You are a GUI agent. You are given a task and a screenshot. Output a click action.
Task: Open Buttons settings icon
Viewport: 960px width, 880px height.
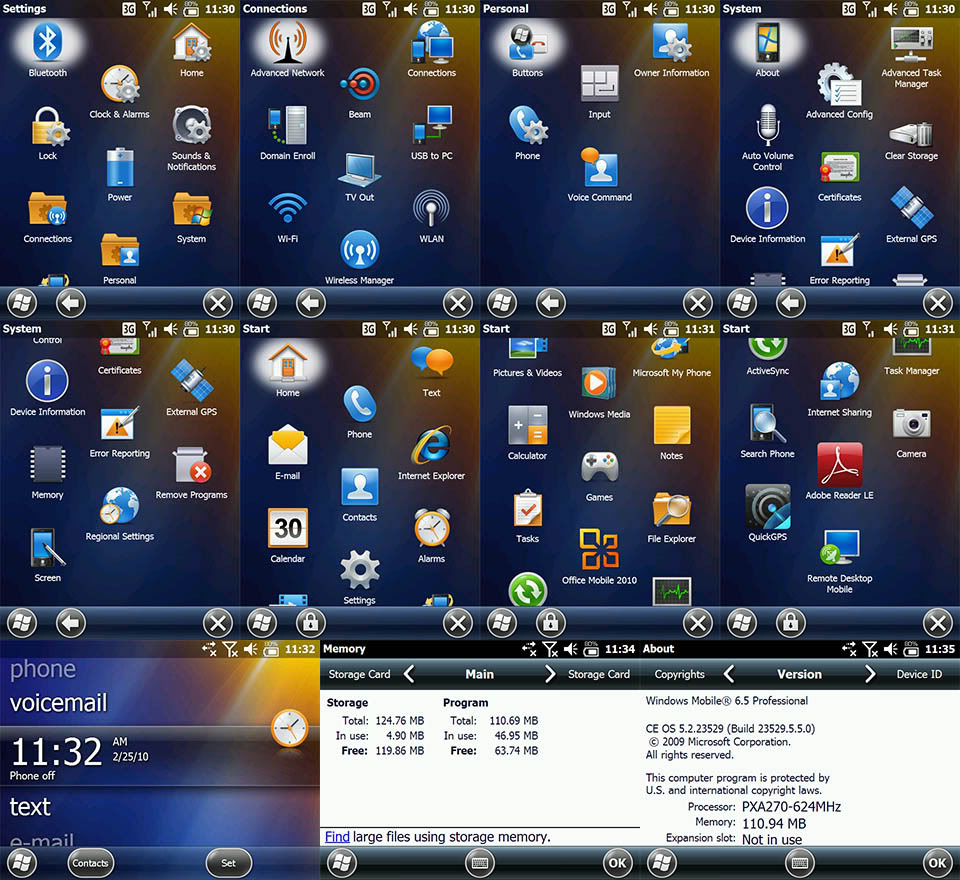coord(528,42)
